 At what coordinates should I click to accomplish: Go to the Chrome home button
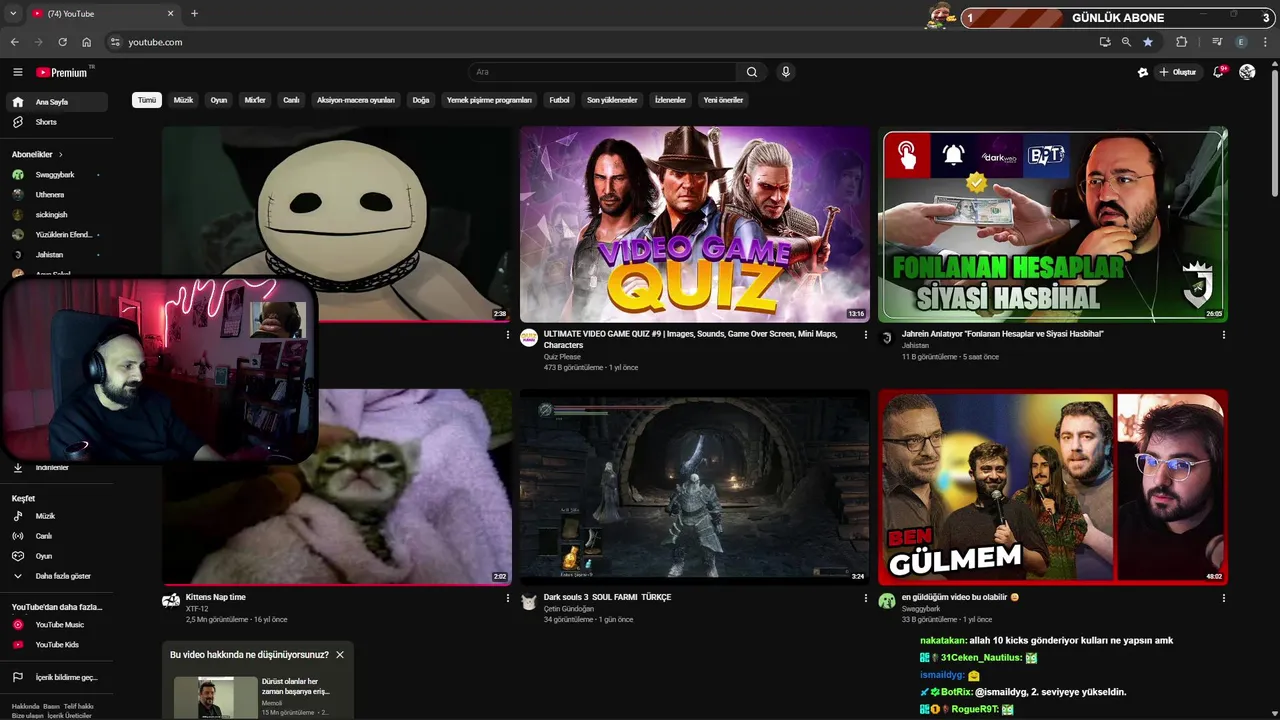[x=86, y=42]
